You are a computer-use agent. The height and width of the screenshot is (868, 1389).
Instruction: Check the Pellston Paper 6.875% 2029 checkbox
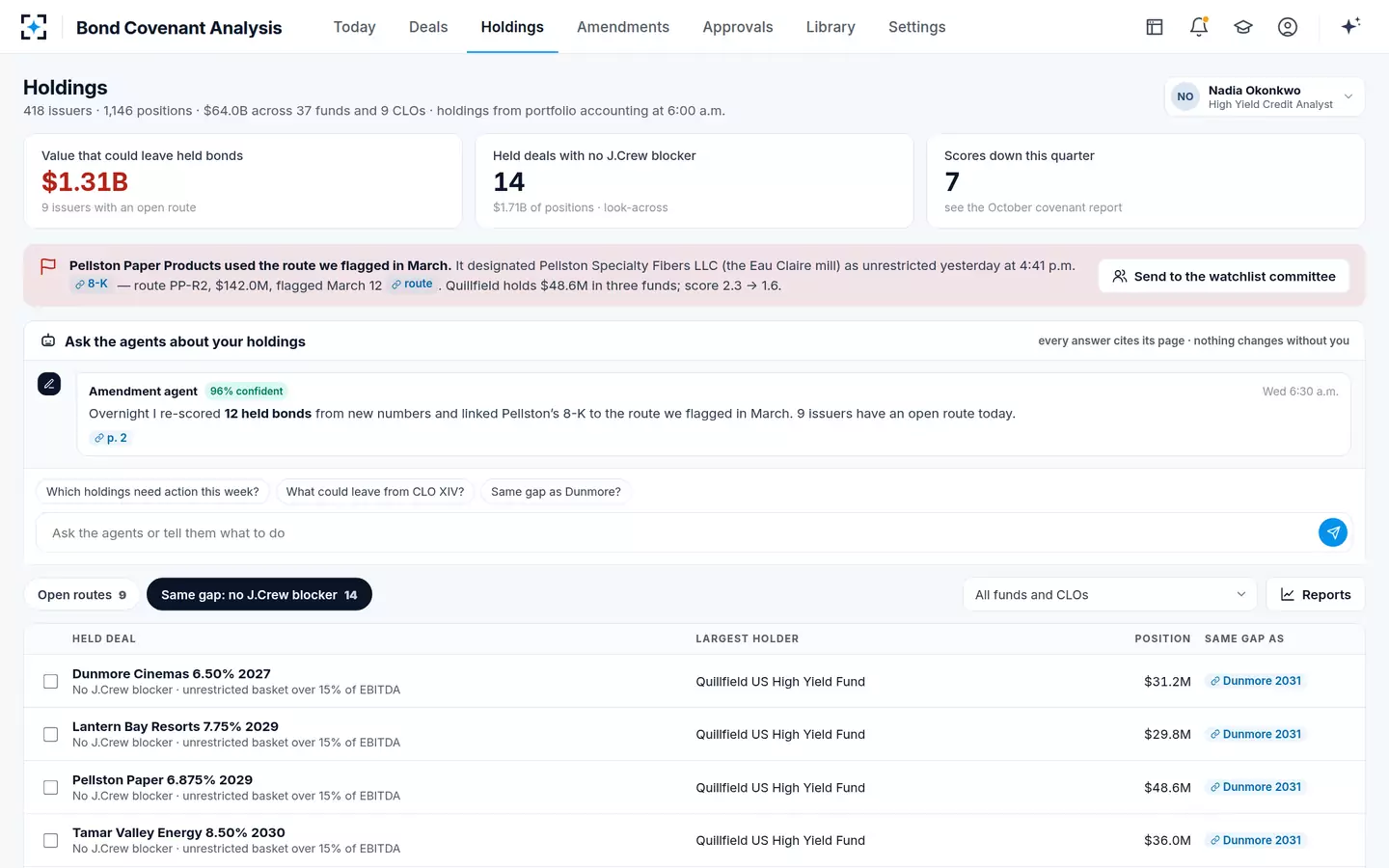(50, 788)
